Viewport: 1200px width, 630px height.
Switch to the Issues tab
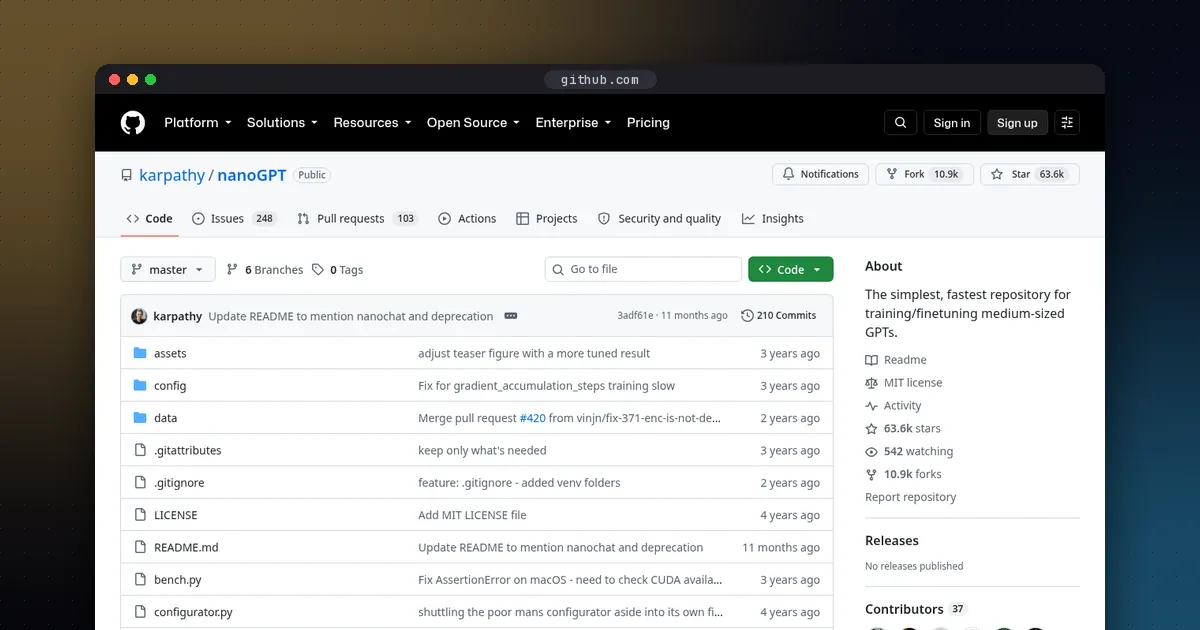[x=235, y=219]
